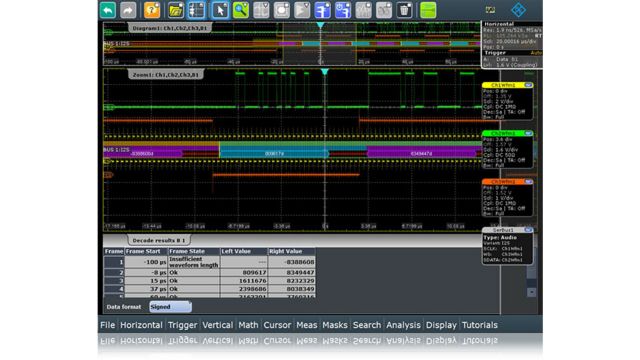Open the Search menu
The image size is (640, 360).
point(367,325)
